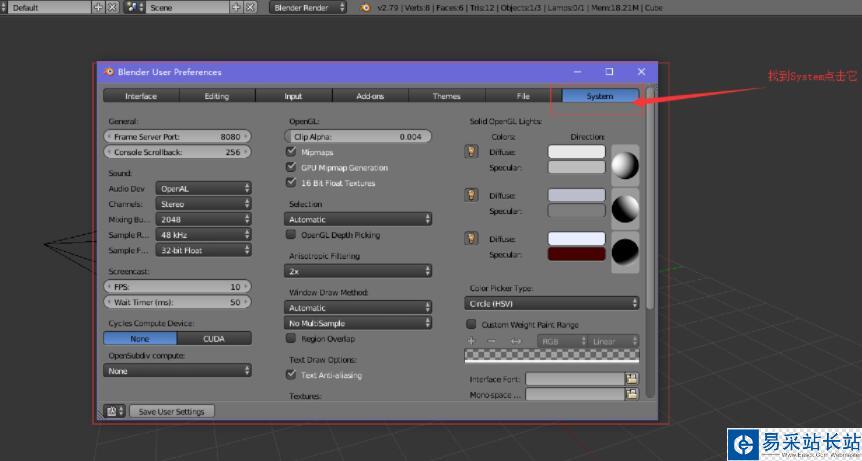Pick third light dark red Specular color

[576, 254]
